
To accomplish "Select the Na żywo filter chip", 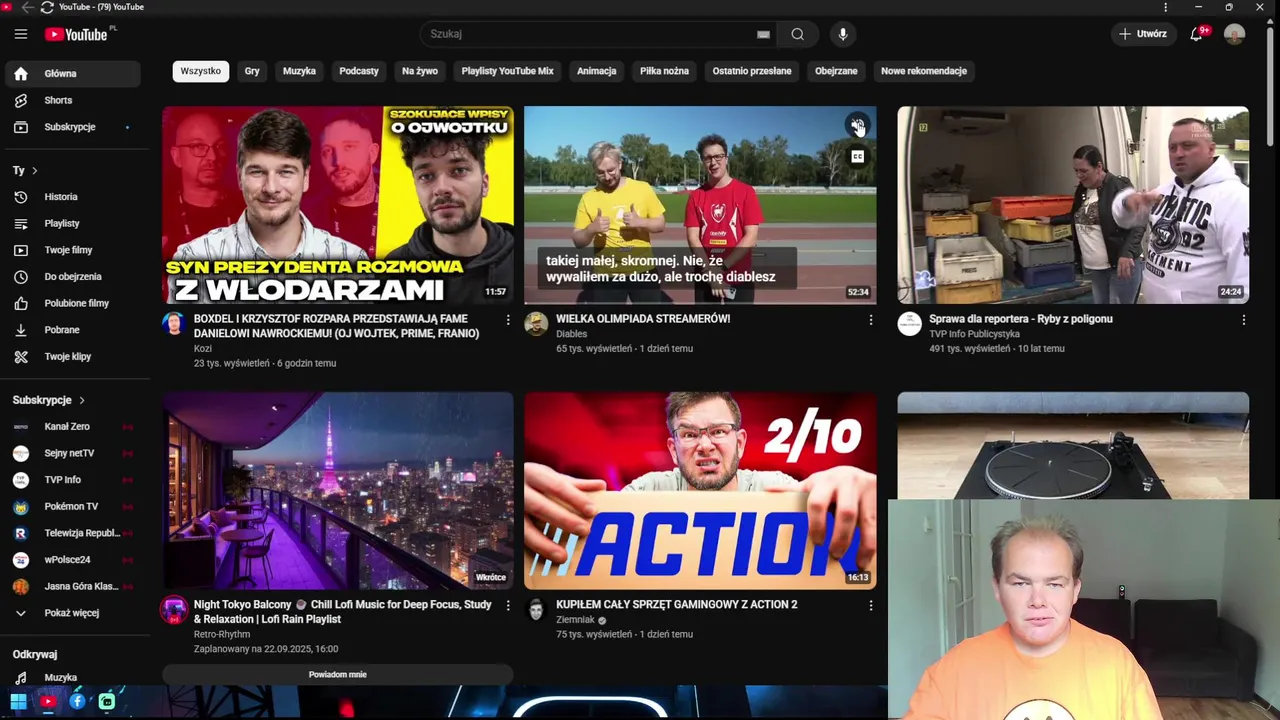I will click(x=420, y=71).
